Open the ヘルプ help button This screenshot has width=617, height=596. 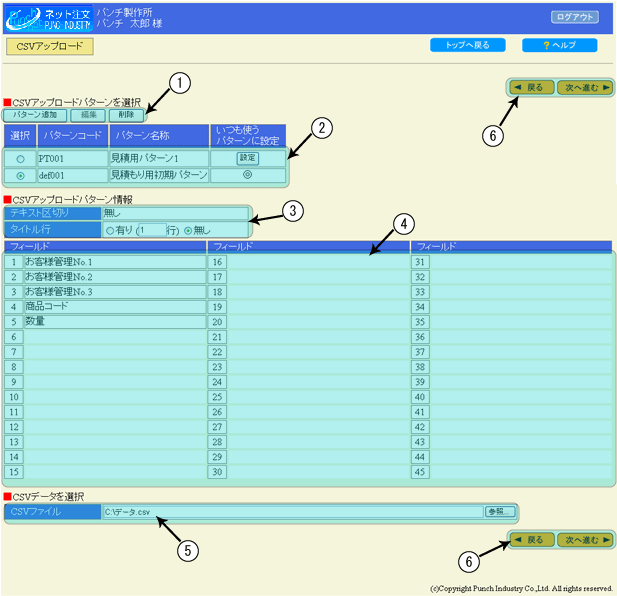559,45
